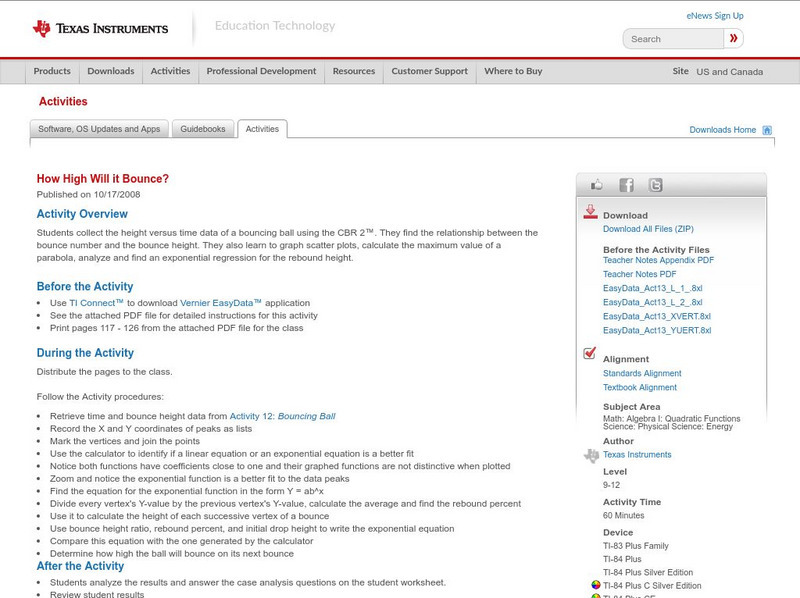This screenshot has width=800, height=598.
Task: Share on Facebook icon
Action: (626, 185)
